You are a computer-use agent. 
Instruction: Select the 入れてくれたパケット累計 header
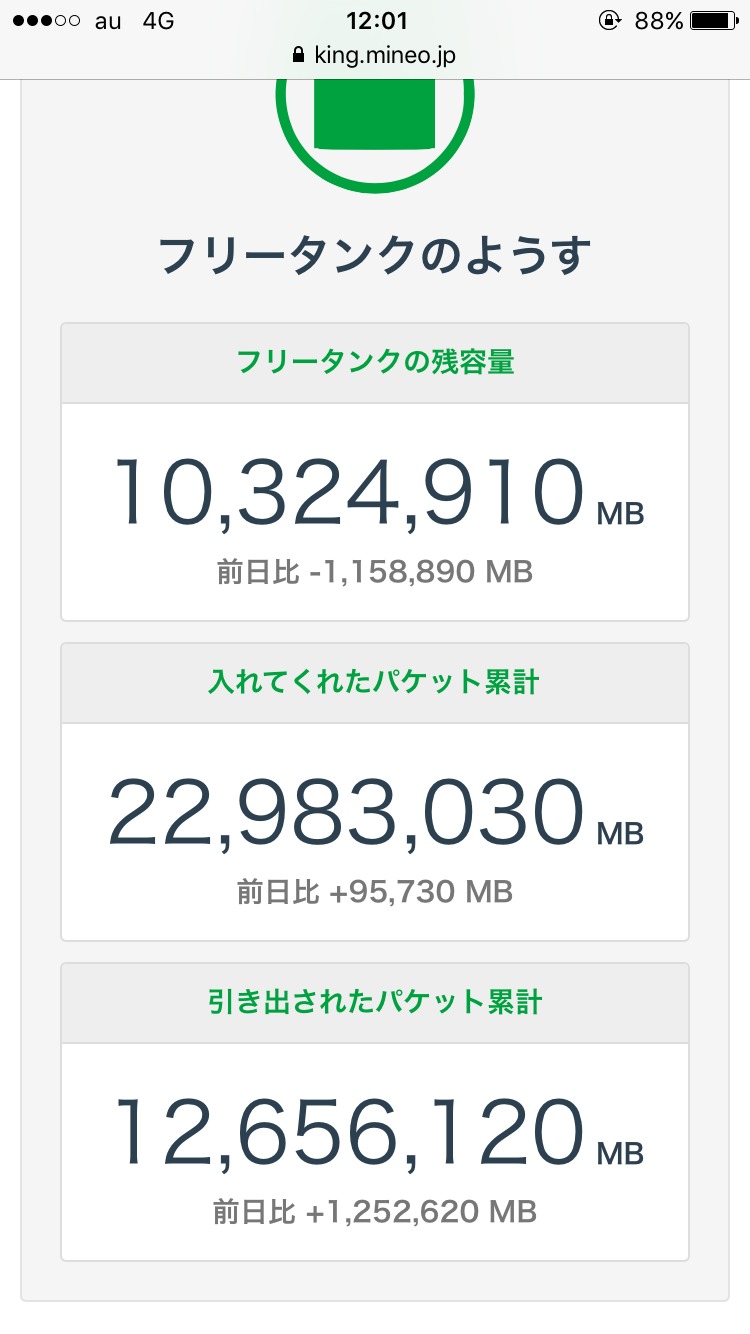(x=375, y=682)
